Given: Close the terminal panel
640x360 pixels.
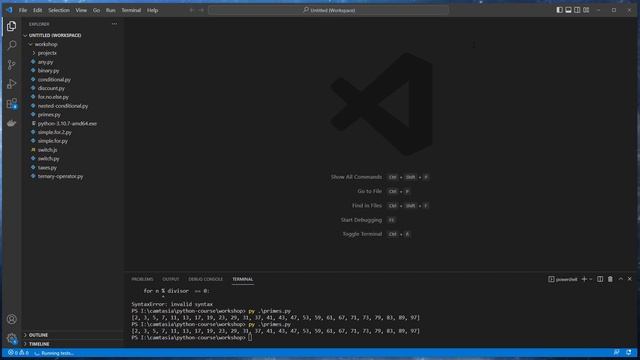Looking at the screenshot, I should 629,279.
